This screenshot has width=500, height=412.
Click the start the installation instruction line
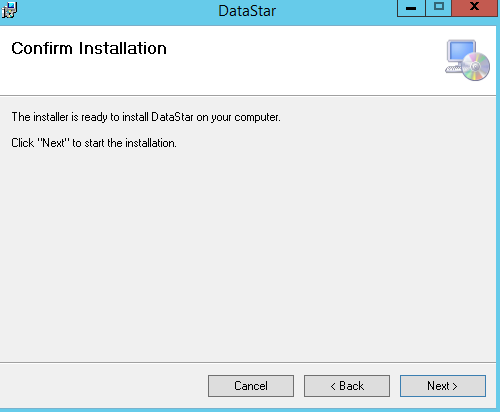pyautogui.click(x=94, y=143)
